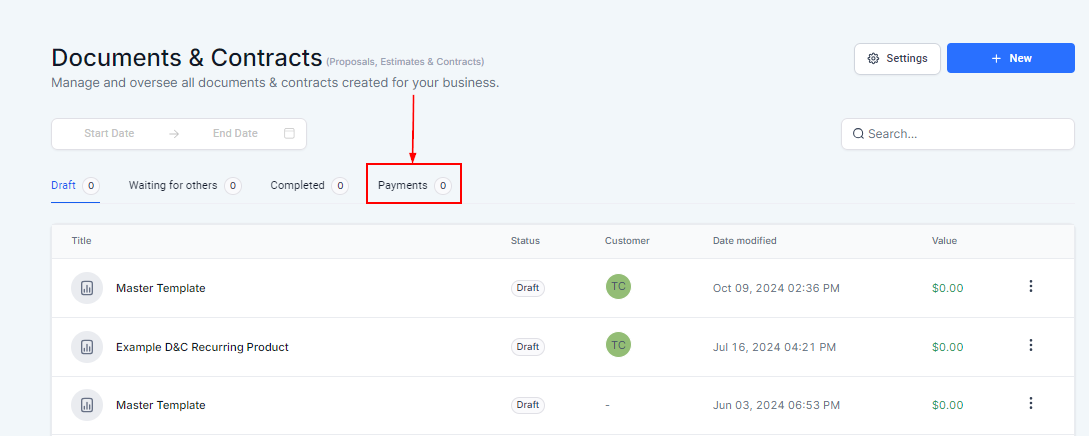Click TC avatar in Example D&C Recurring row
1089x436 pixels.
(618, 345)
